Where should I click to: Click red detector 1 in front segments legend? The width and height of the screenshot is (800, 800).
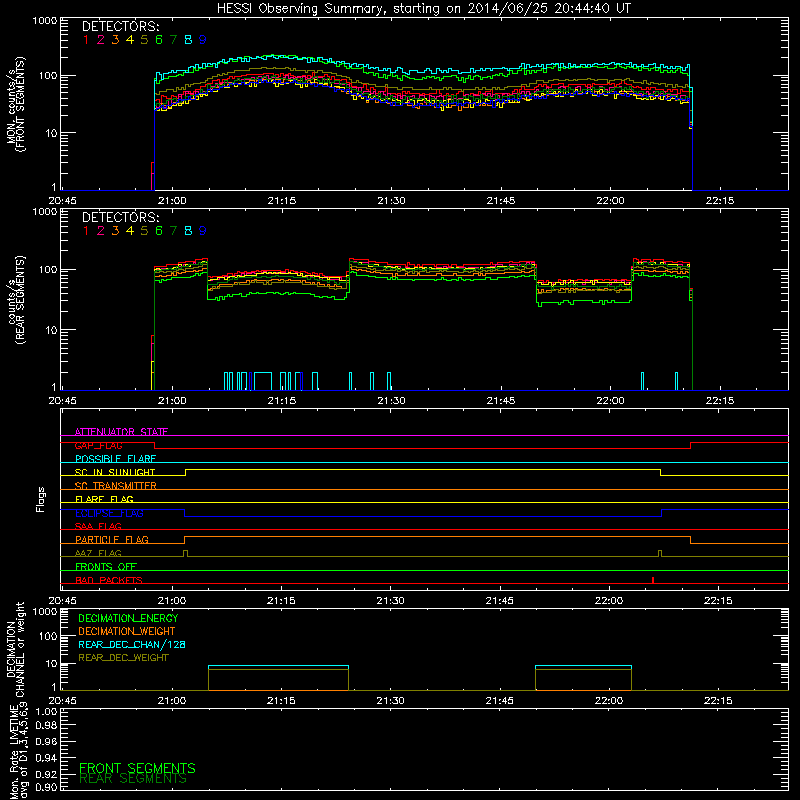click(x=86, y=39)
